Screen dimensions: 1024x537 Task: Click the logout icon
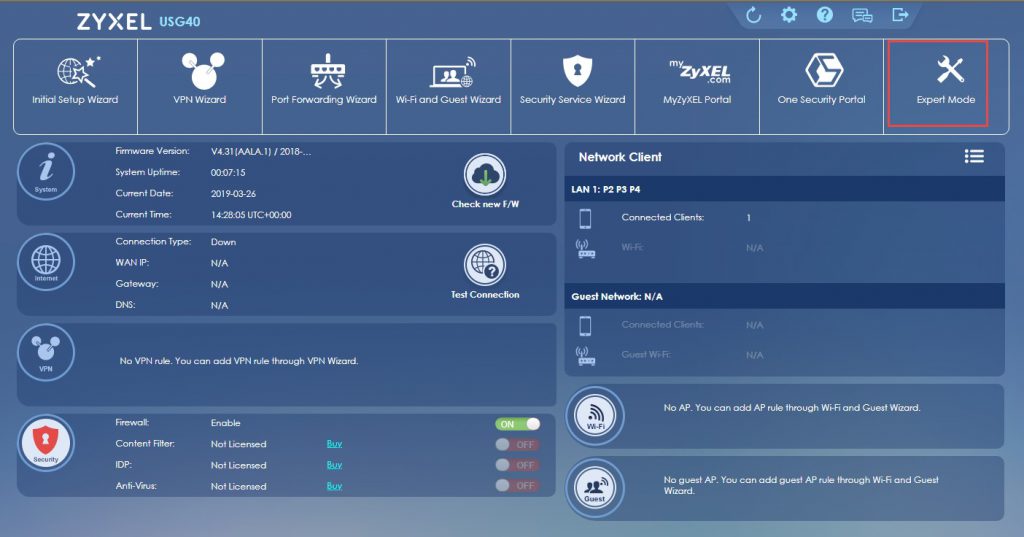900,14
